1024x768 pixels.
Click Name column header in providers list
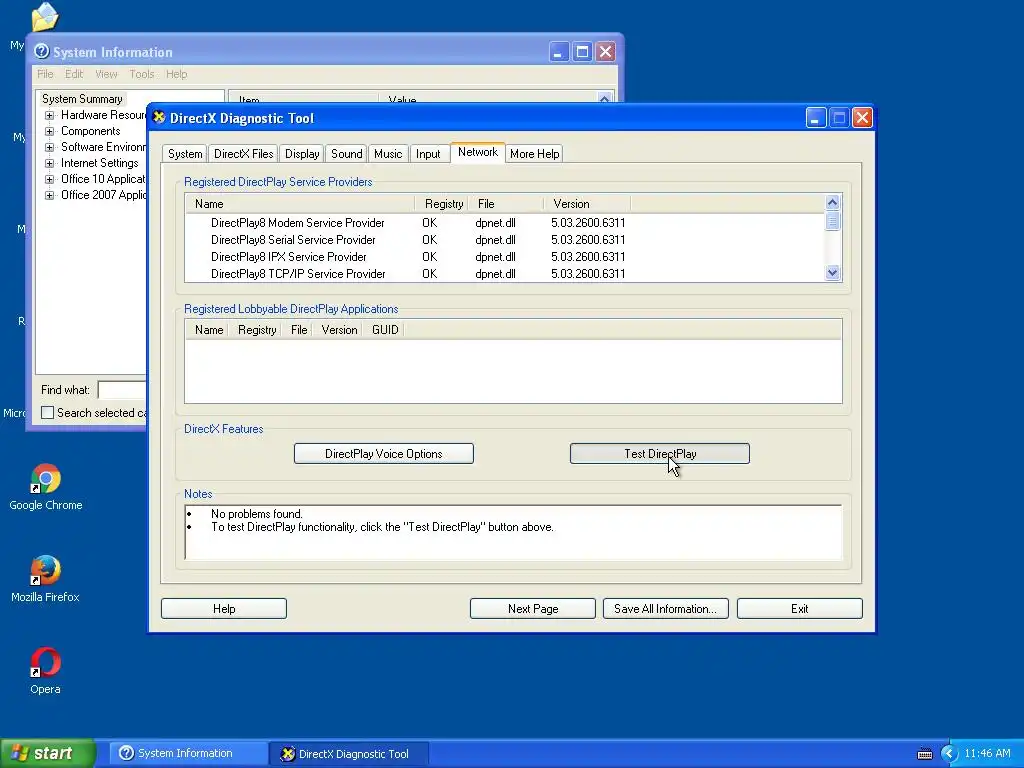(x=300, y=204)
